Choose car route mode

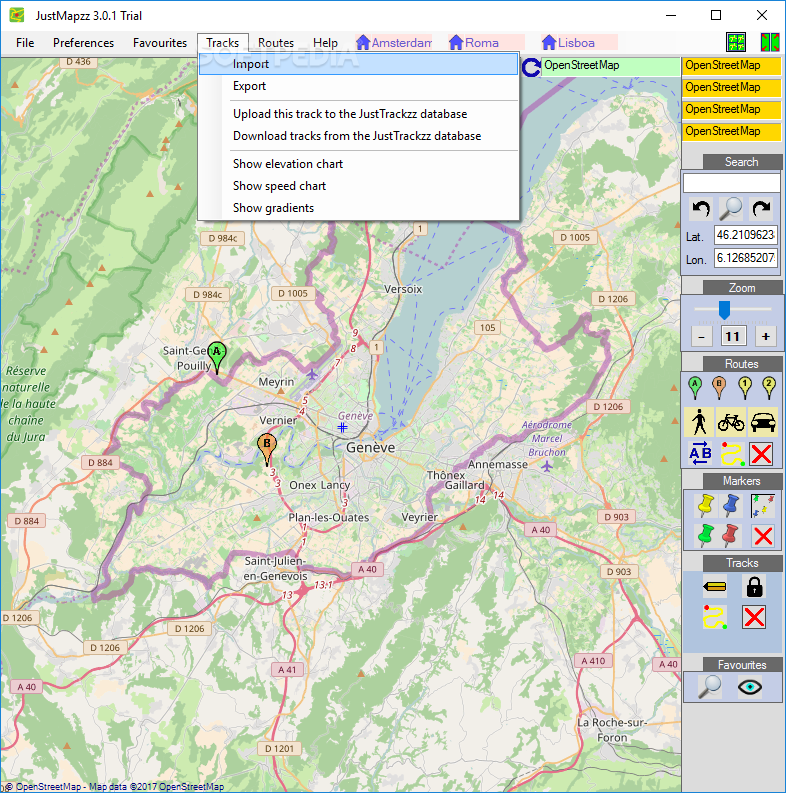pyautogui.click(x=763, y=422)
